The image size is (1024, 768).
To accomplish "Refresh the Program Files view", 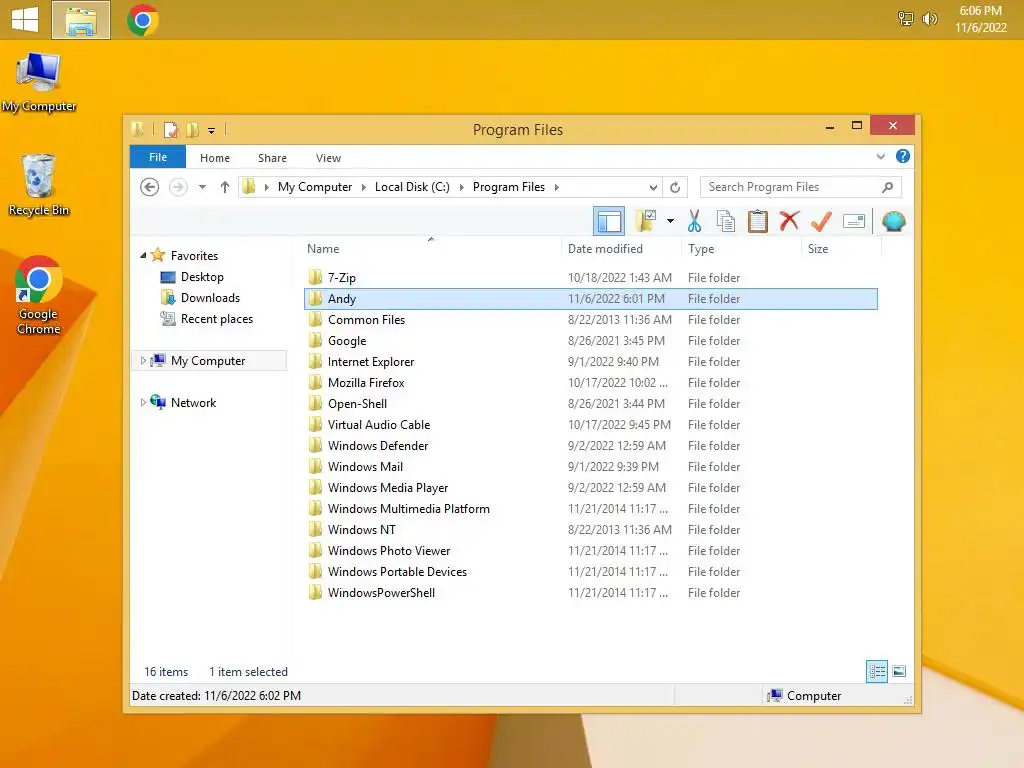I will click(x=675, y=187).
